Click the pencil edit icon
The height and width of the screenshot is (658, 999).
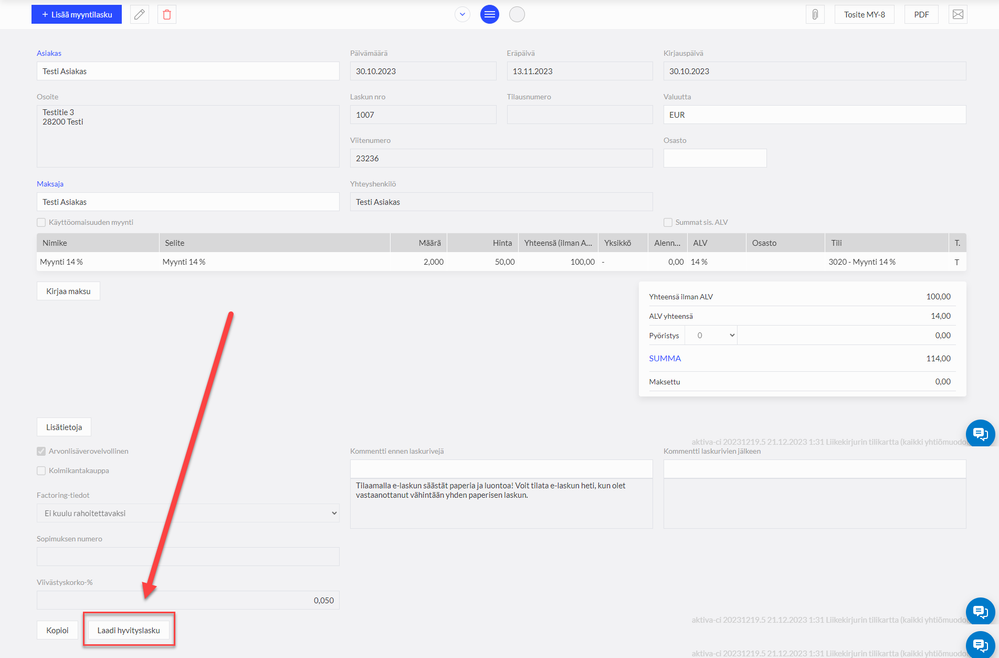point(140,14)
